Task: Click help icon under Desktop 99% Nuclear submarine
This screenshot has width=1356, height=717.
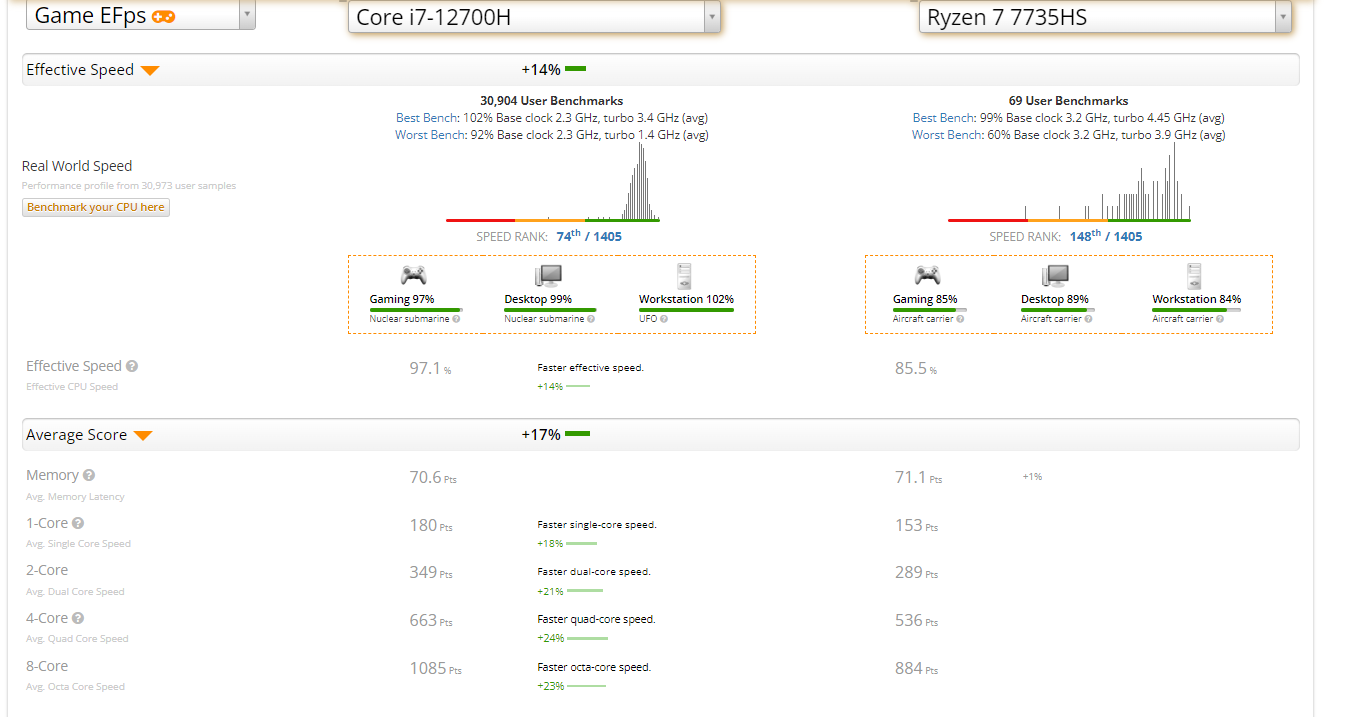Action: pos(591,319)
